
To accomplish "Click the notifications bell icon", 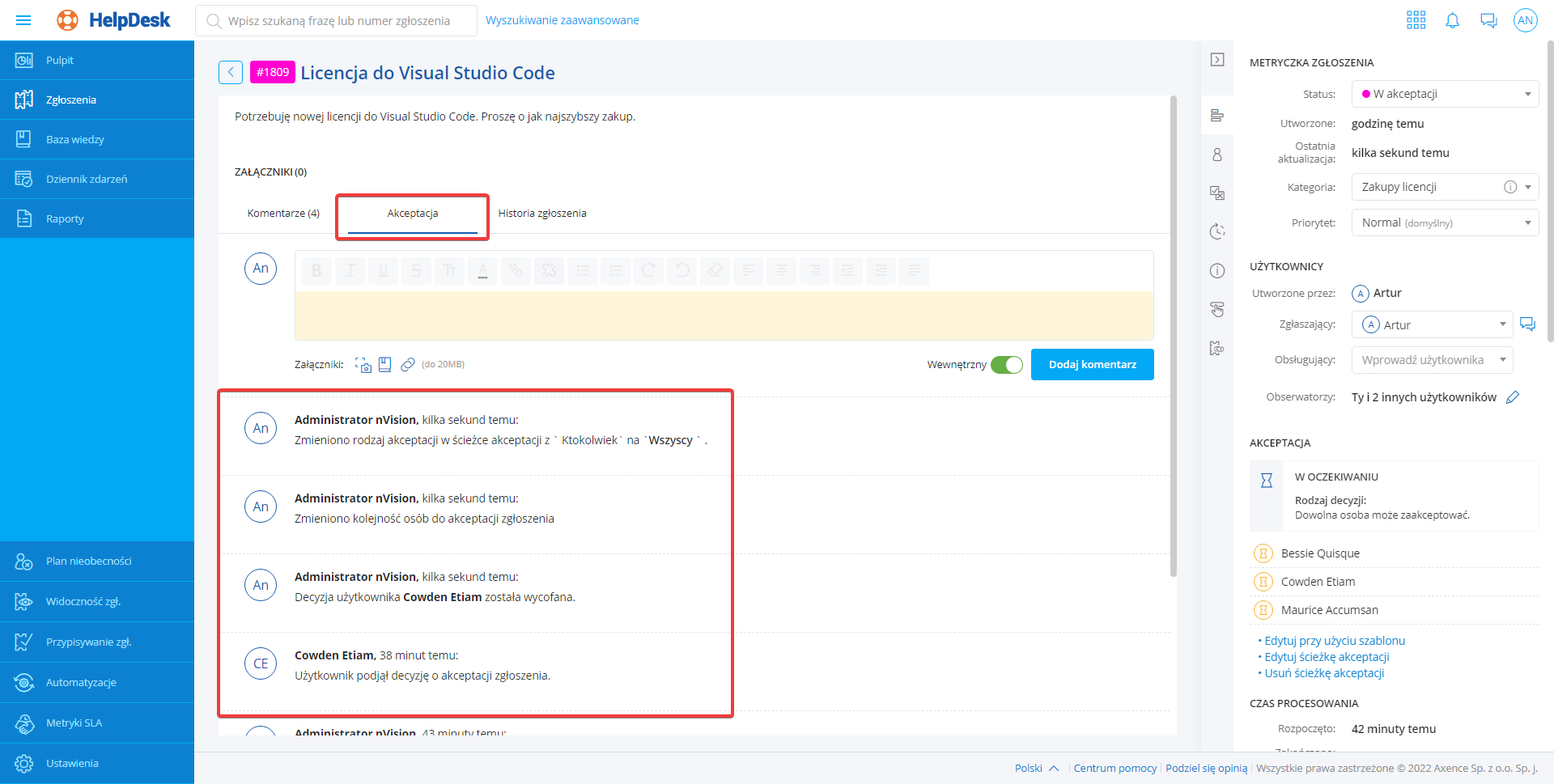I will coord(1452,20).
